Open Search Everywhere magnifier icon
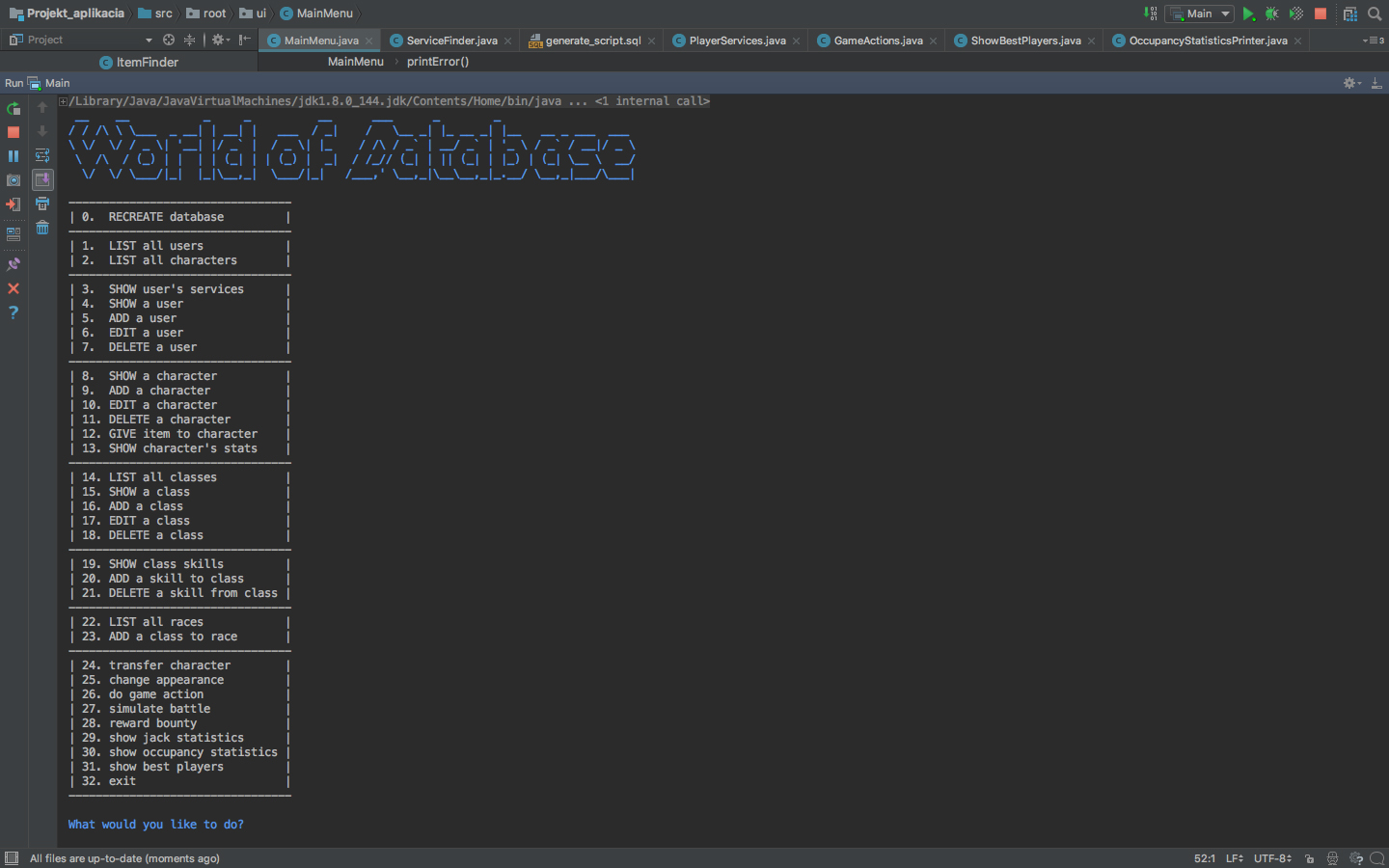The image size is (1389, 868). (x=1375, y=14)
